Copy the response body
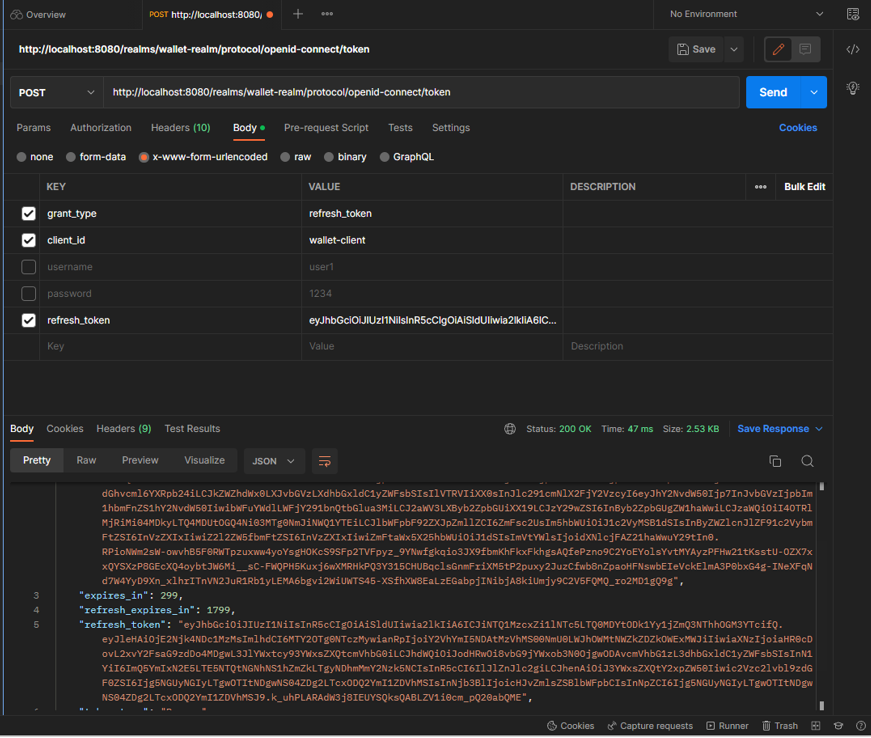Screen dimensions: 871x738 point(776,461)
